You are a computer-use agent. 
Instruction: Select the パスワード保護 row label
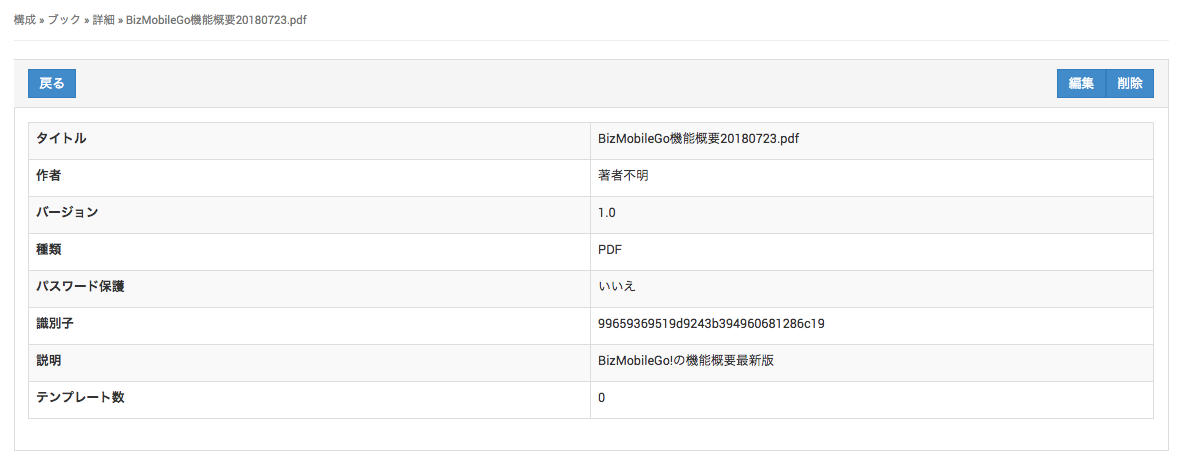point(80,287)
